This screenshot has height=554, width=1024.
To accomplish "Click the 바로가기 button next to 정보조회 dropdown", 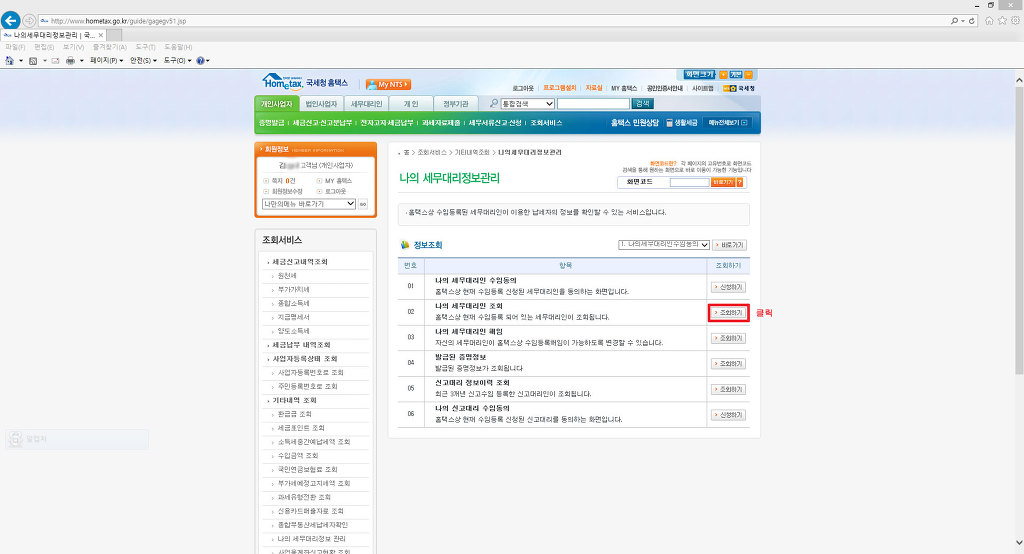I will coord(729,245).
